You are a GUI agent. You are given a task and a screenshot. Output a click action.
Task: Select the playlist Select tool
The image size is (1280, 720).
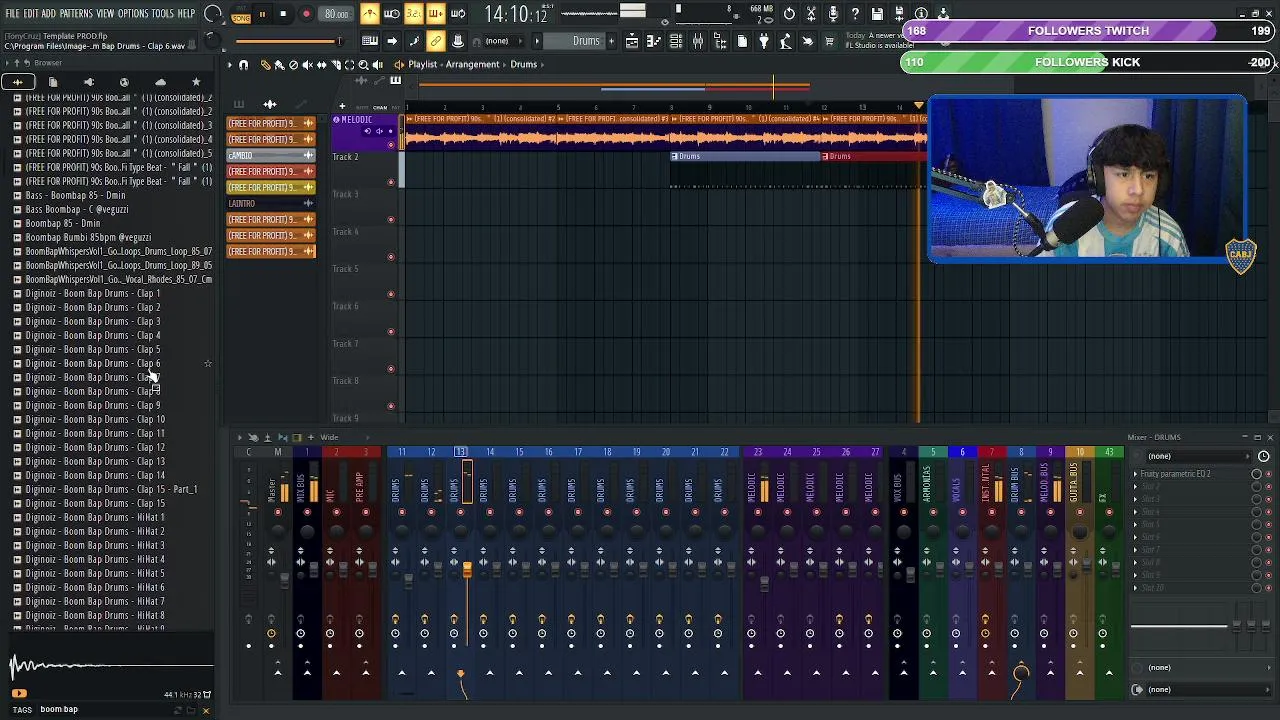pos(349,64)
